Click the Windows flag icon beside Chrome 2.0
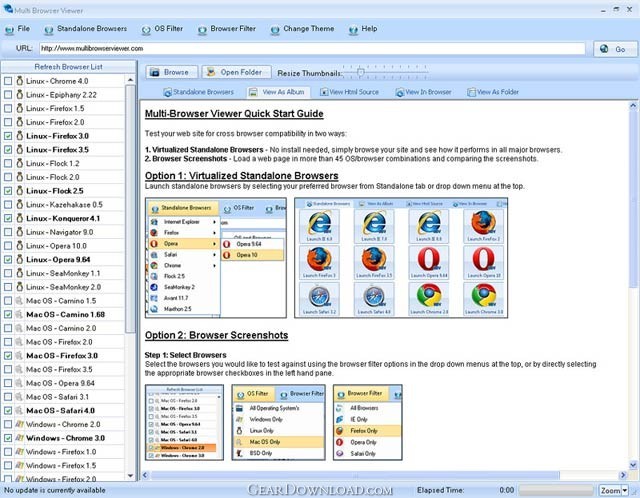The width and height of the screenshot is (640, 498). click(19, 424)
